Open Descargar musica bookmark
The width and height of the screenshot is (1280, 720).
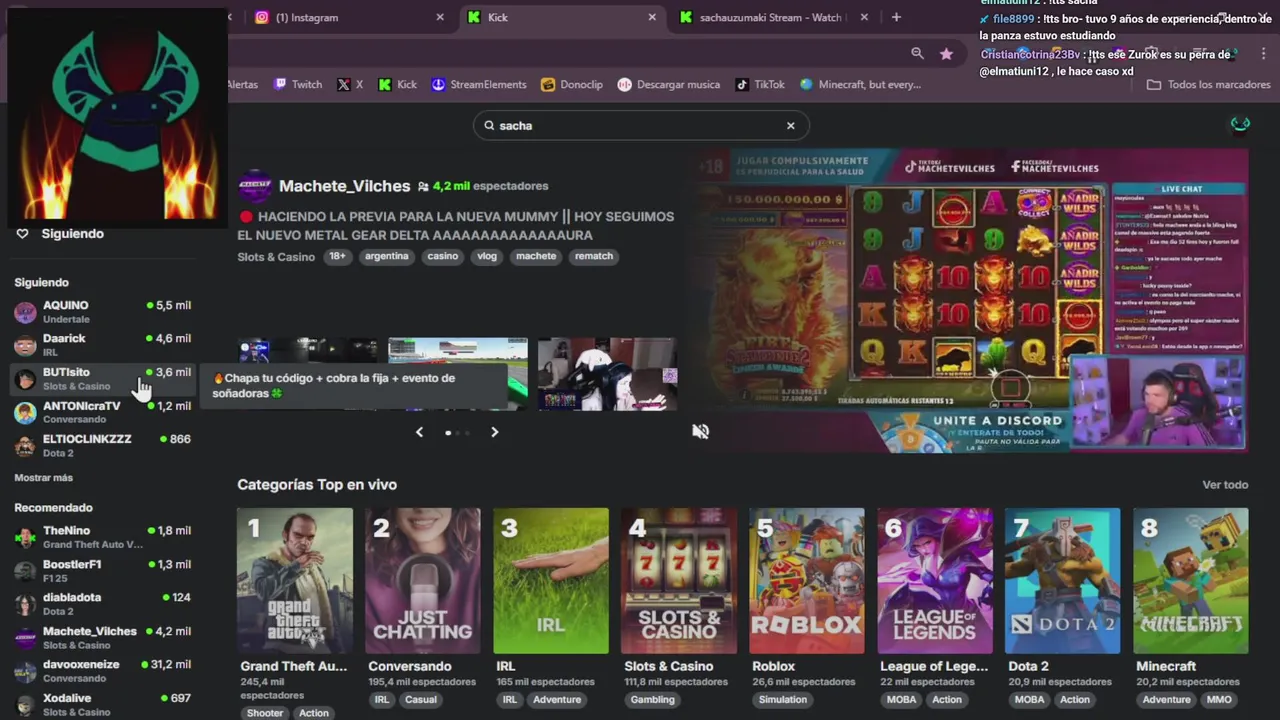coord(669,84)
